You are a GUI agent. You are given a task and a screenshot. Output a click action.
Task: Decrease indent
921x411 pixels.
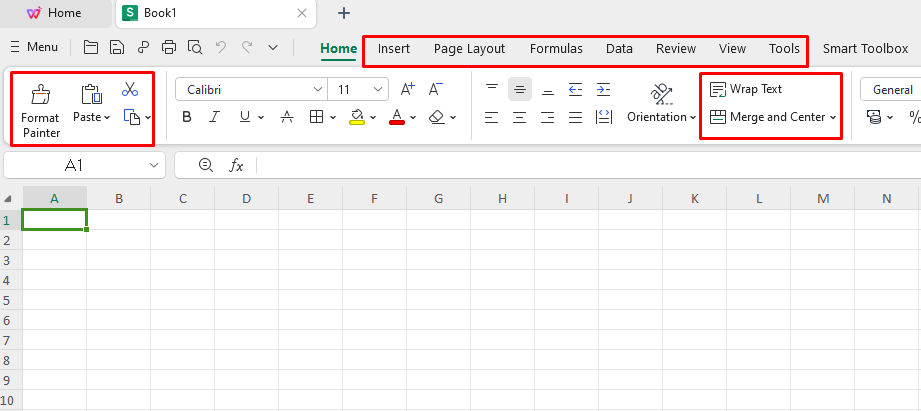[576, 89]
